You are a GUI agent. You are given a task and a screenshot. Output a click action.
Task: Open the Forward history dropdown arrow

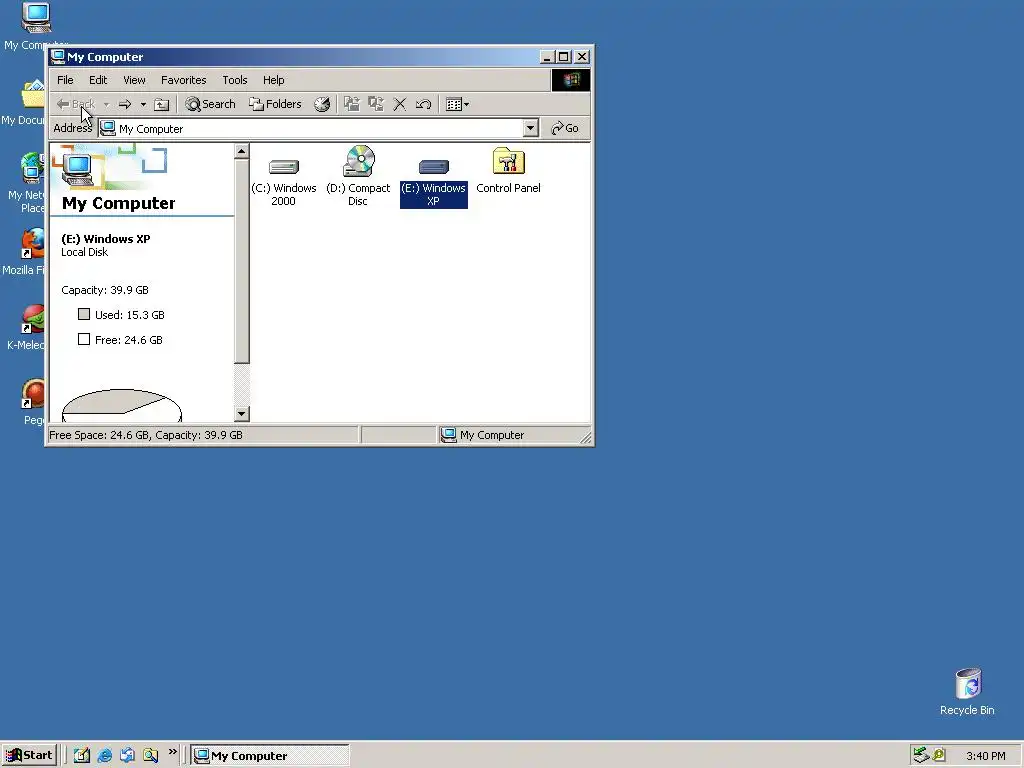(143, 104)
